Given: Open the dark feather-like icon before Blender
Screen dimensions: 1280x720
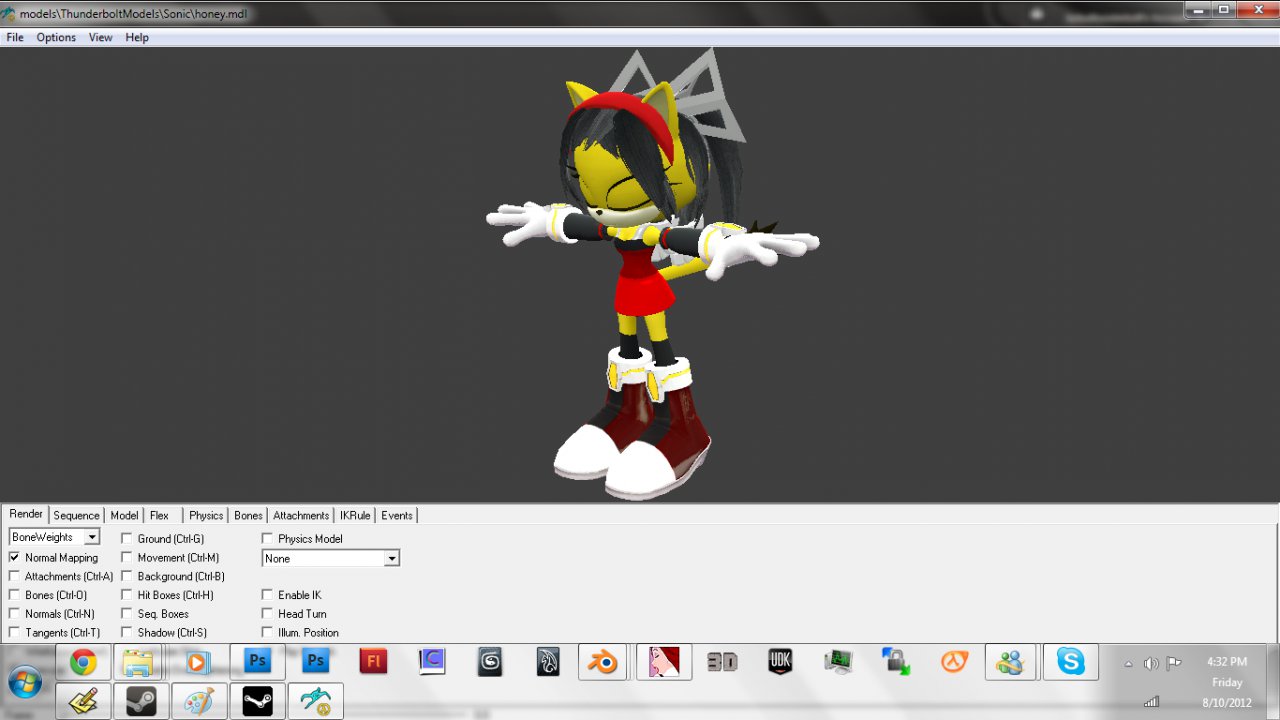Looking at the screenshot, I should point(547,662).
